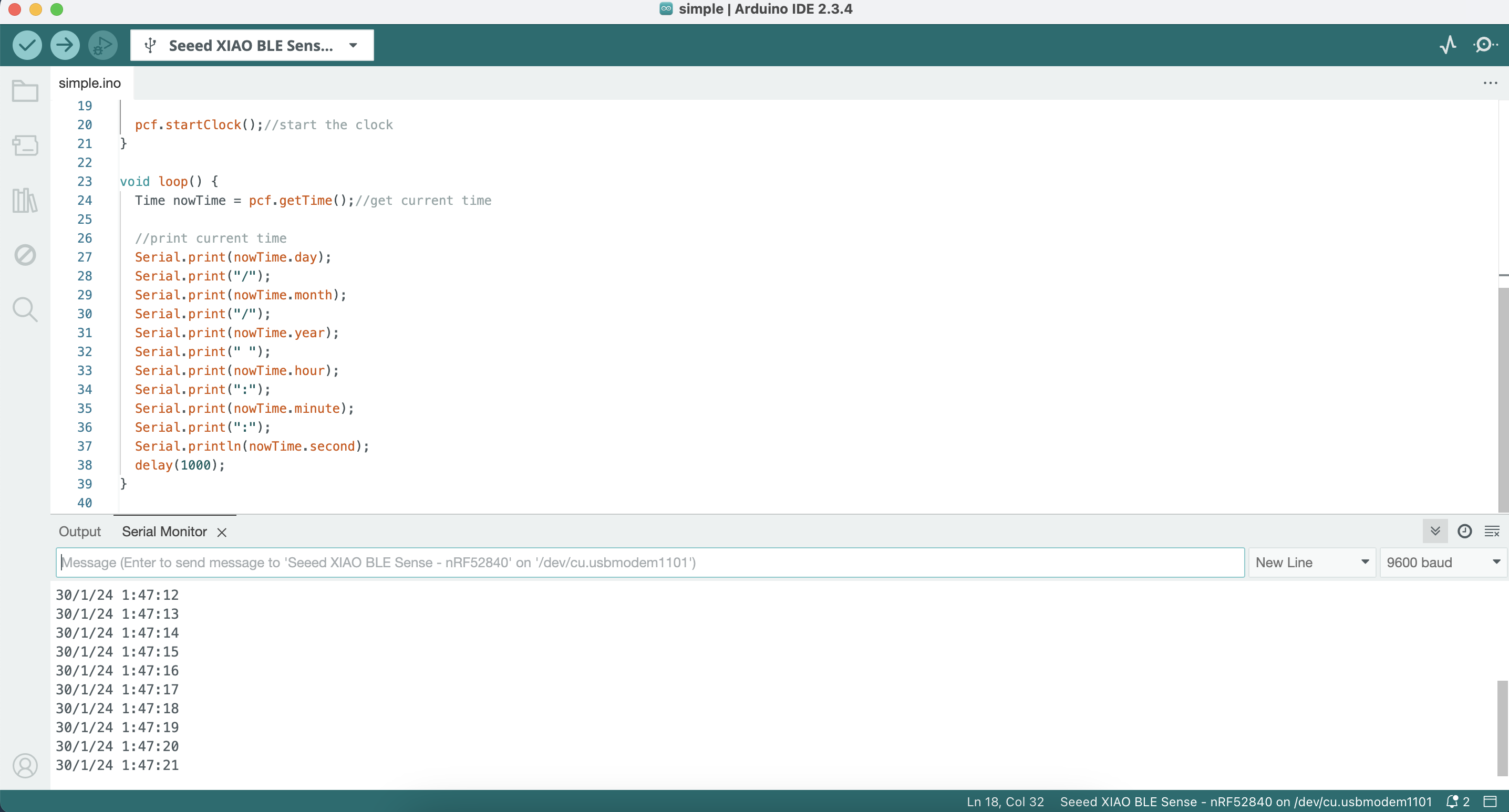Open the Search sidebar panel
Viewport: 1509px width, 812px height.
click(25, 309)
